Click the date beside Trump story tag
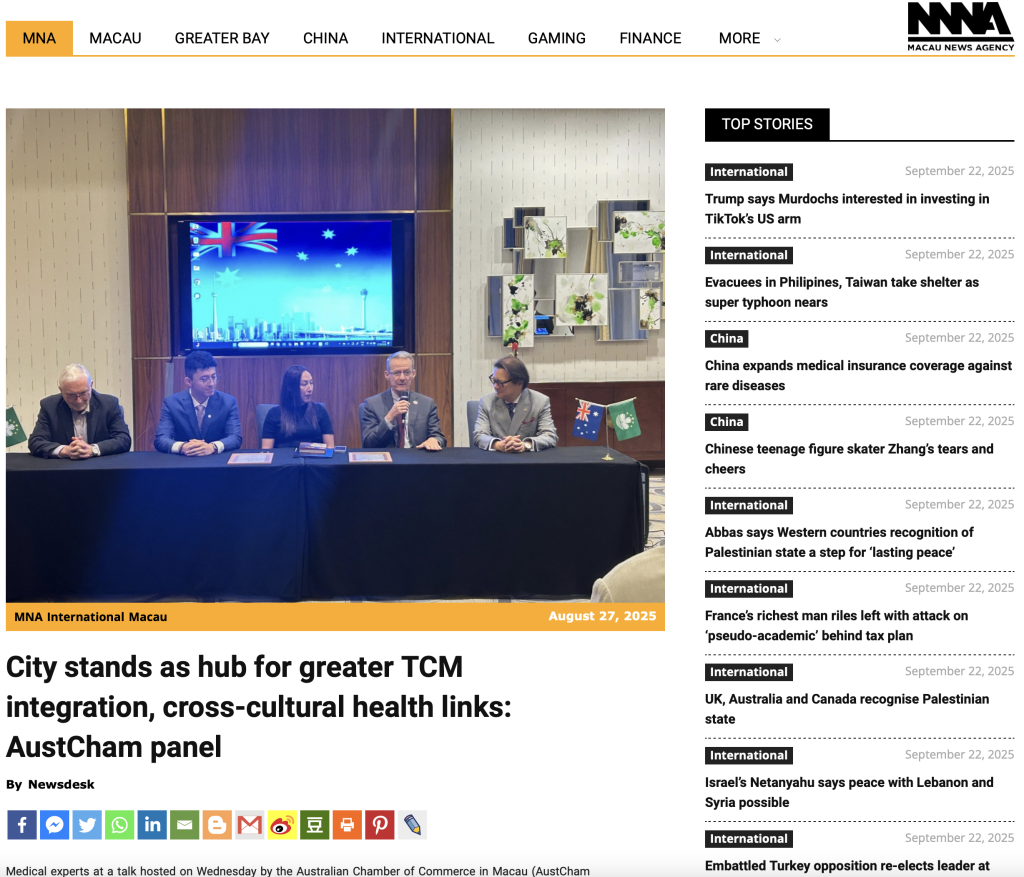Viewport: 1024px width, 877px height. (959, 171)
